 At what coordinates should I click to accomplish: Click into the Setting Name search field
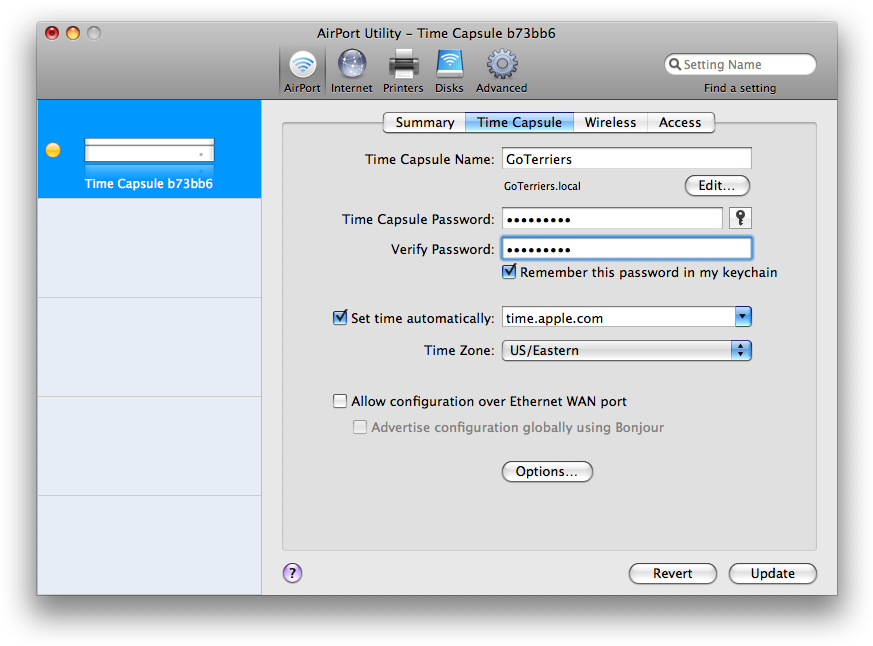[x=740, y=64]
